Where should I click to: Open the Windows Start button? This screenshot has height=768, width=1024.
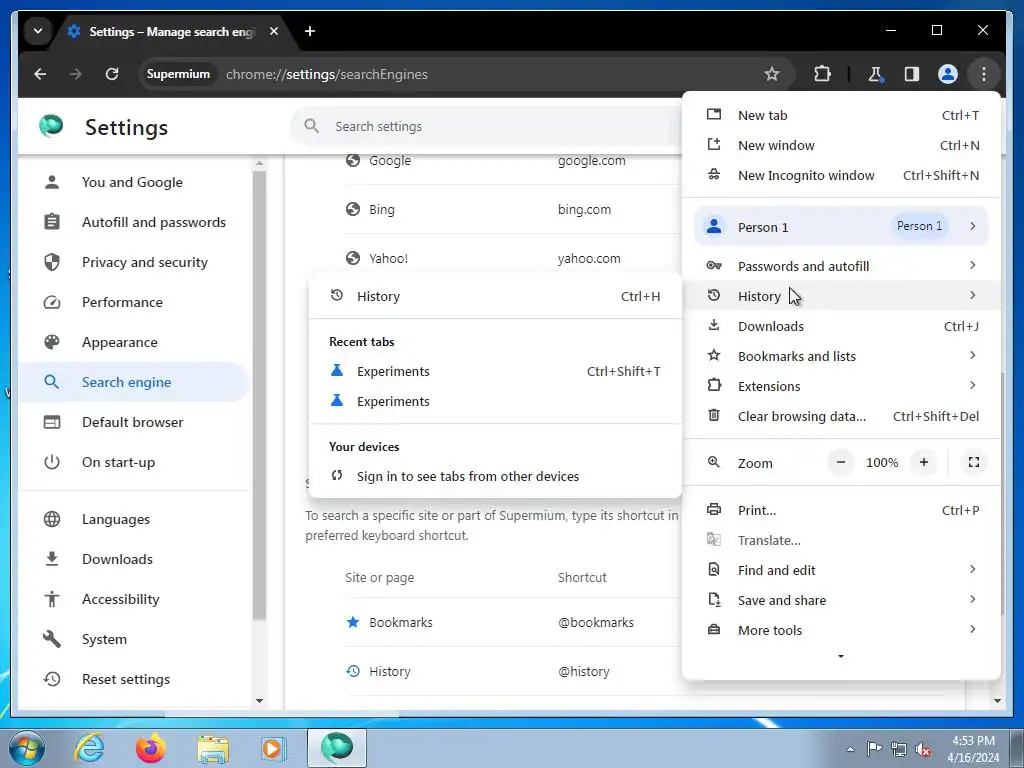pos(27,748)
